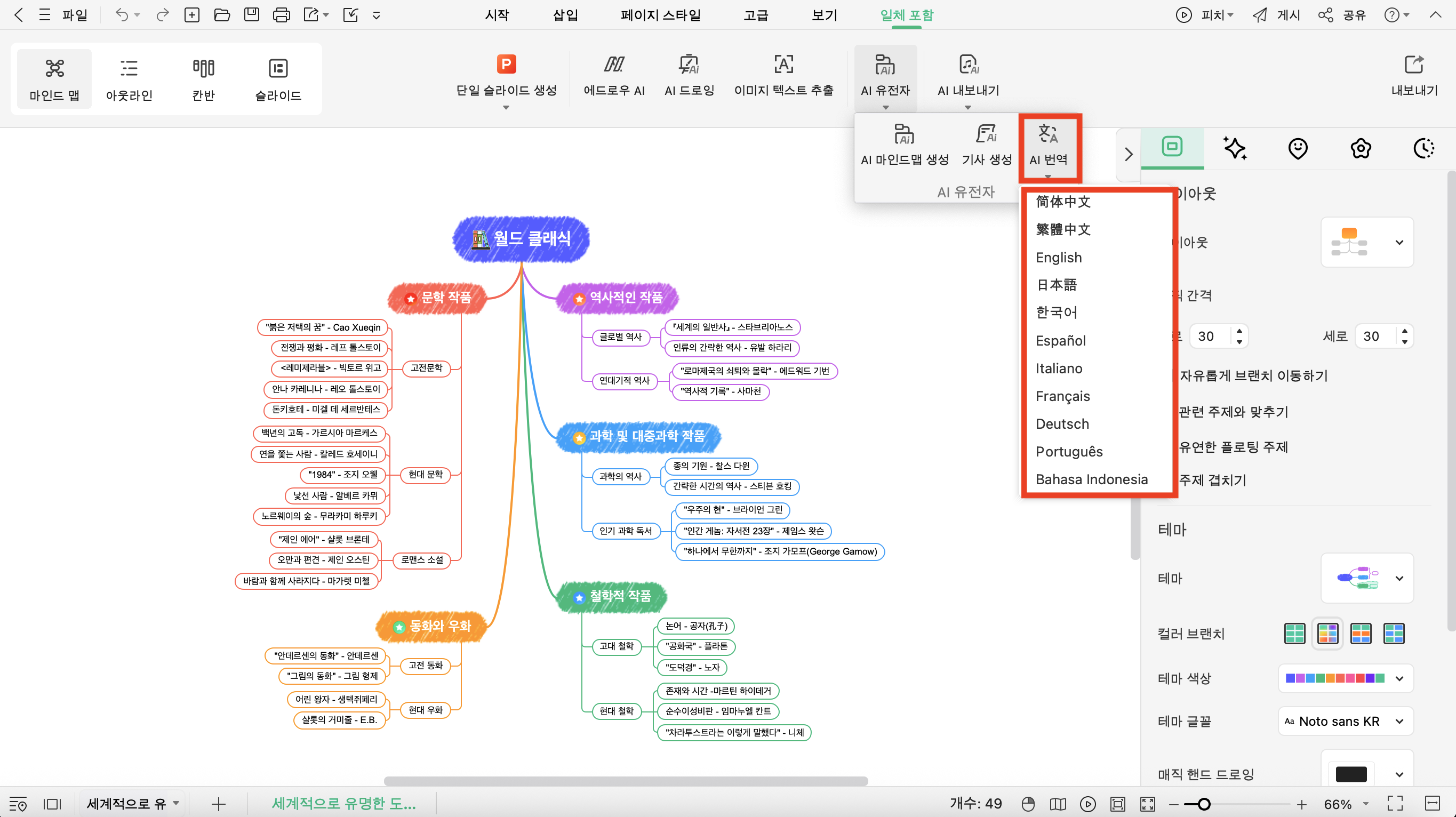Open the 파일 file menu
1456x817 pixels.
(x=75, y=15)
